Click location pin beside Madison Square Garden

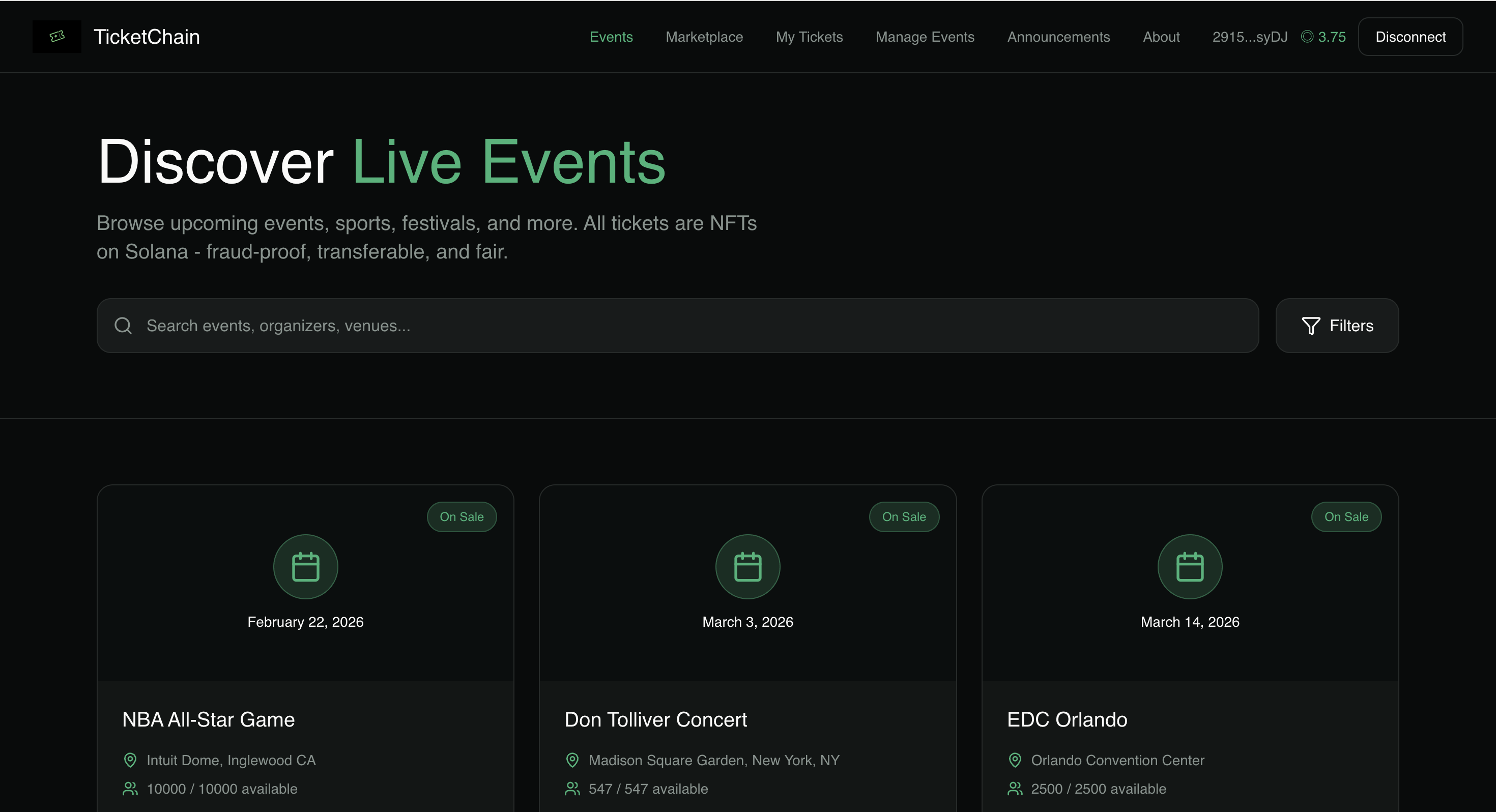point(572,760)
